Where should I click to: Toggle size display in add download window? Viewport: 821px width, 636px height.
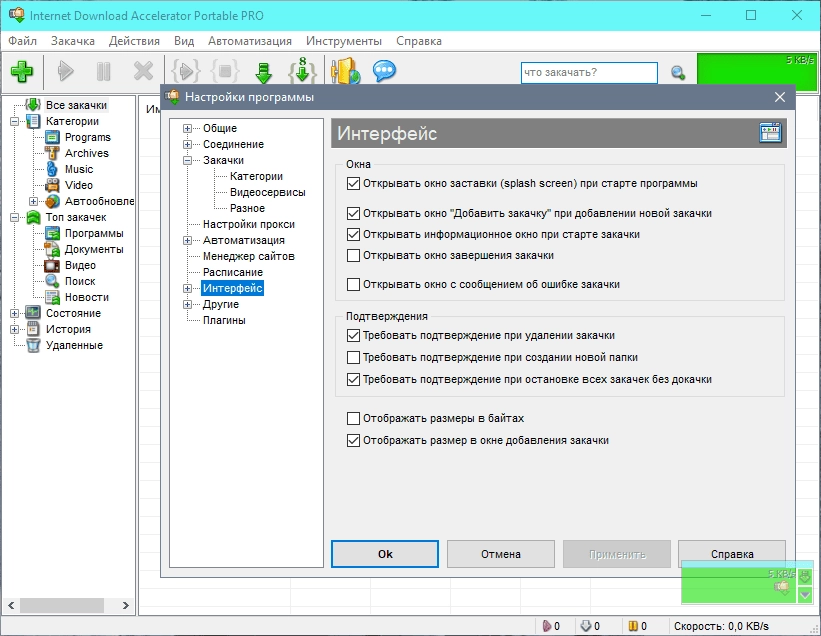click(353, 440)
